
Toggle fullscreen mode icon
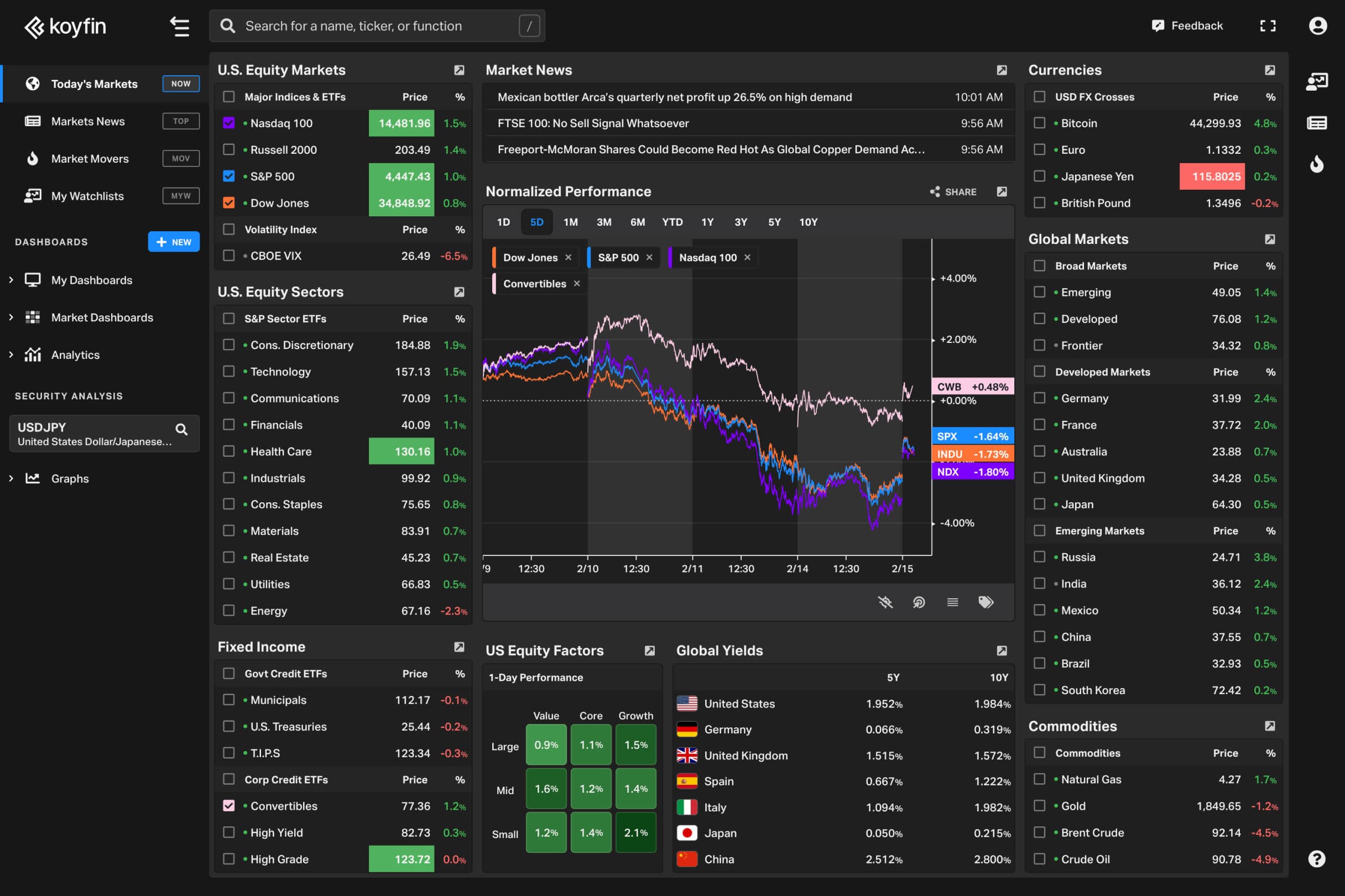pyautogui.click(x=1267, y=25)
